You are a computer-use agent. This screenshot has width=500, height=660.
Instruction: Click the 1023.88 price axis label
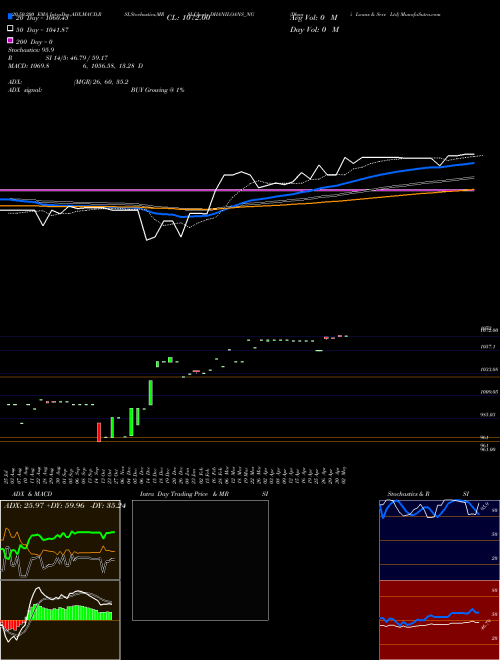pos(489,369)
